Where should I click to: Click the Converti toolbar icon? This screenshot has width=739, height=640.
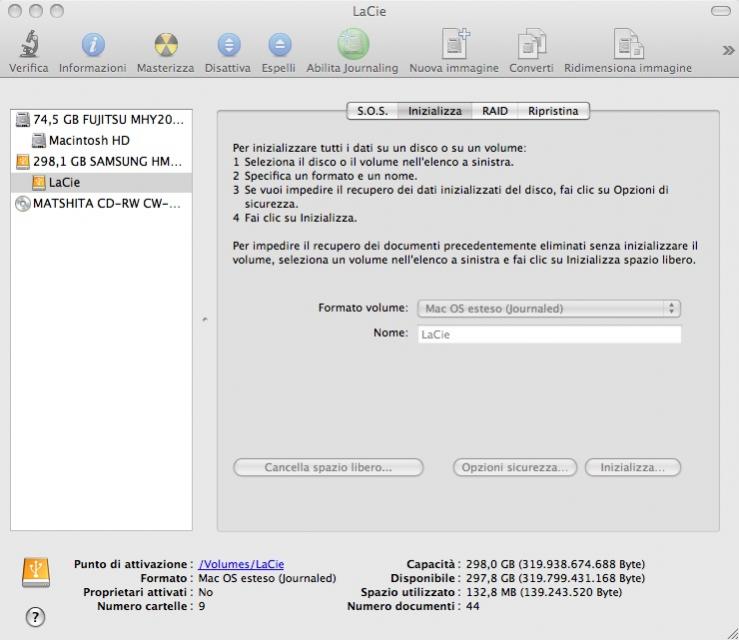(531, 44)
